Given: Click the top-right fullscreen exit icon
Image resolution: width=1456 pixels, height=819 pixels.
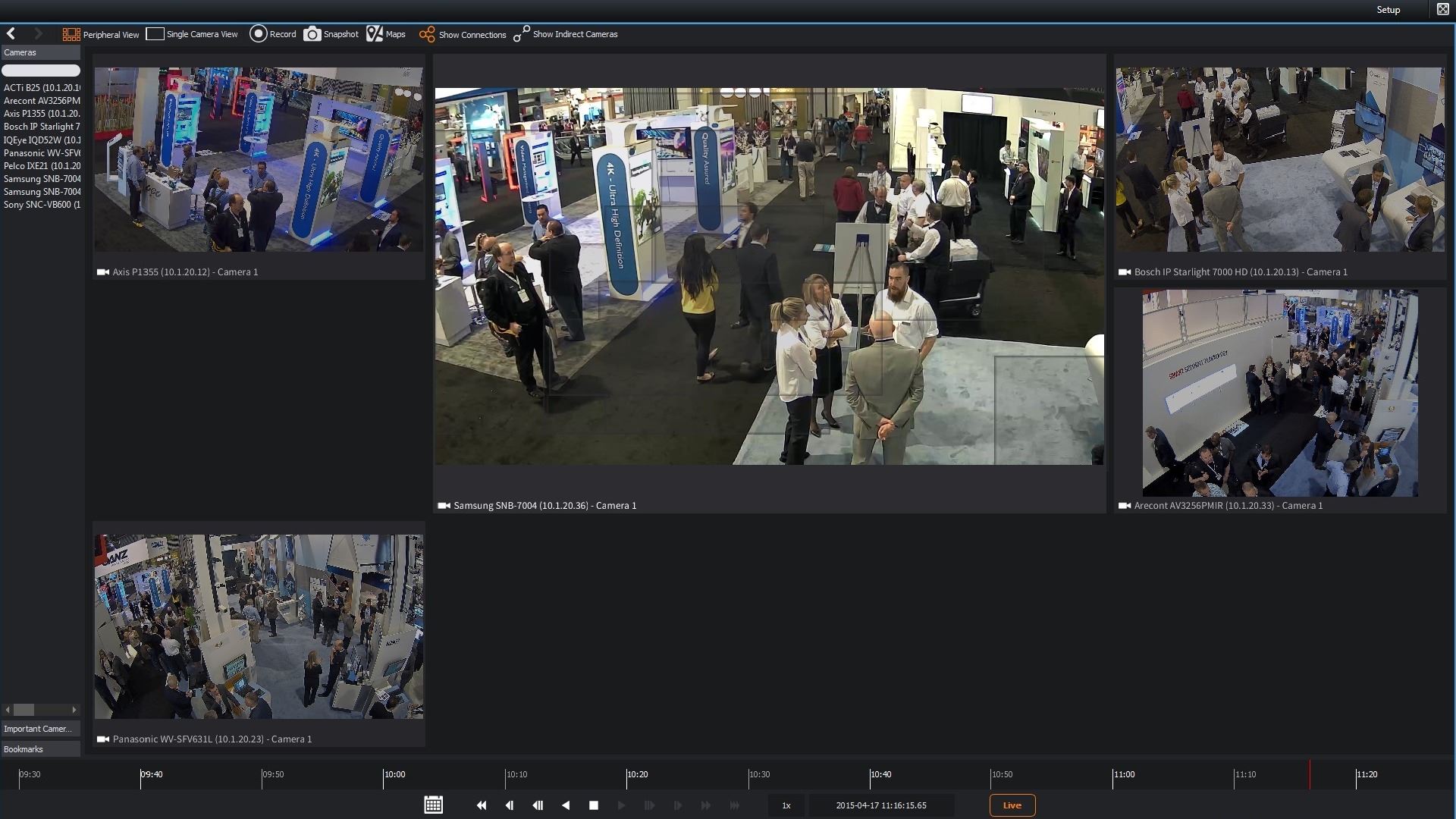Looking at the screenshot, I should pyautogui.click(x=1442, y=9).
